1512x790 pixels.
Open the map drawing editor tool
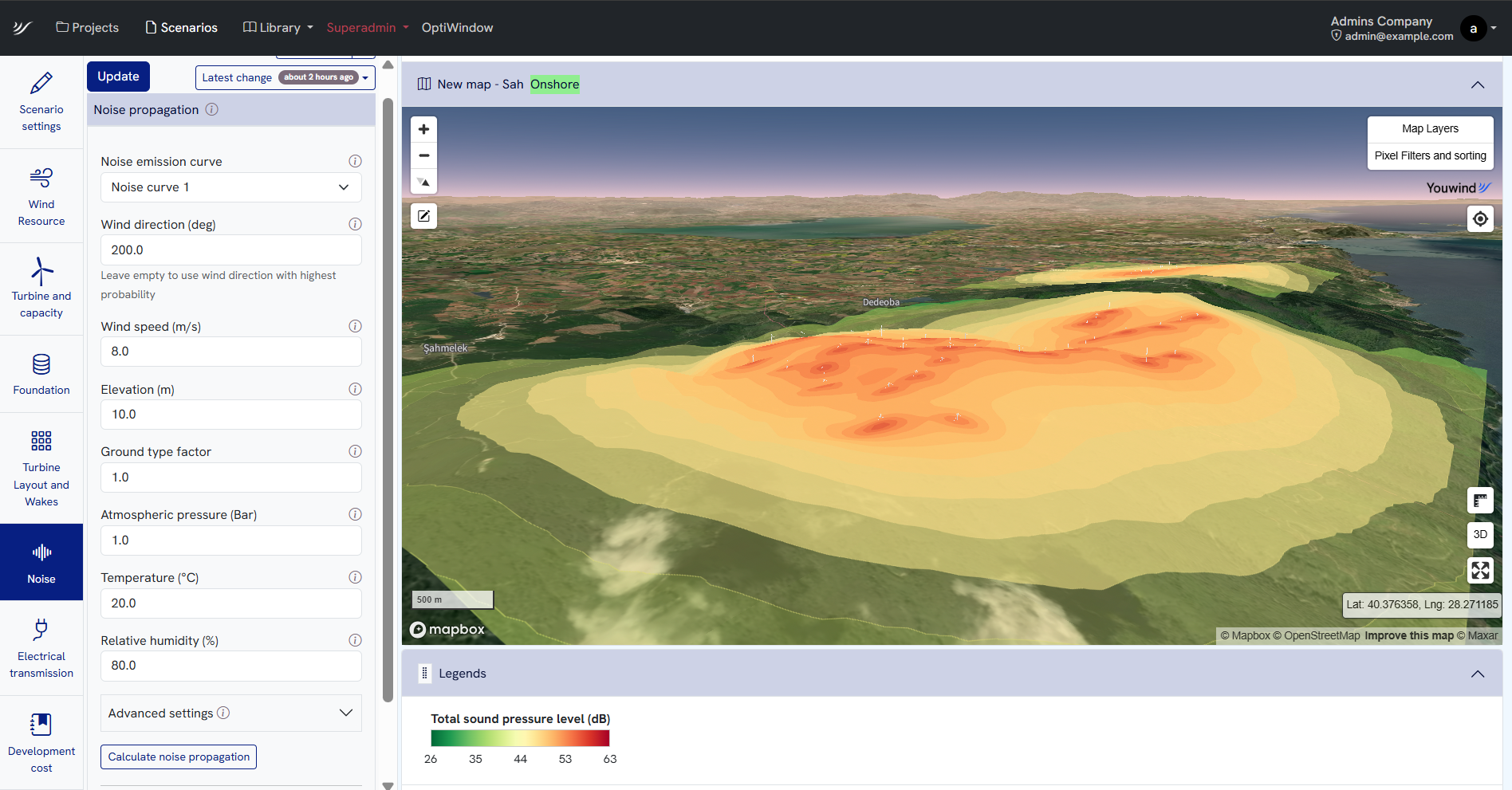coord(423,216)
